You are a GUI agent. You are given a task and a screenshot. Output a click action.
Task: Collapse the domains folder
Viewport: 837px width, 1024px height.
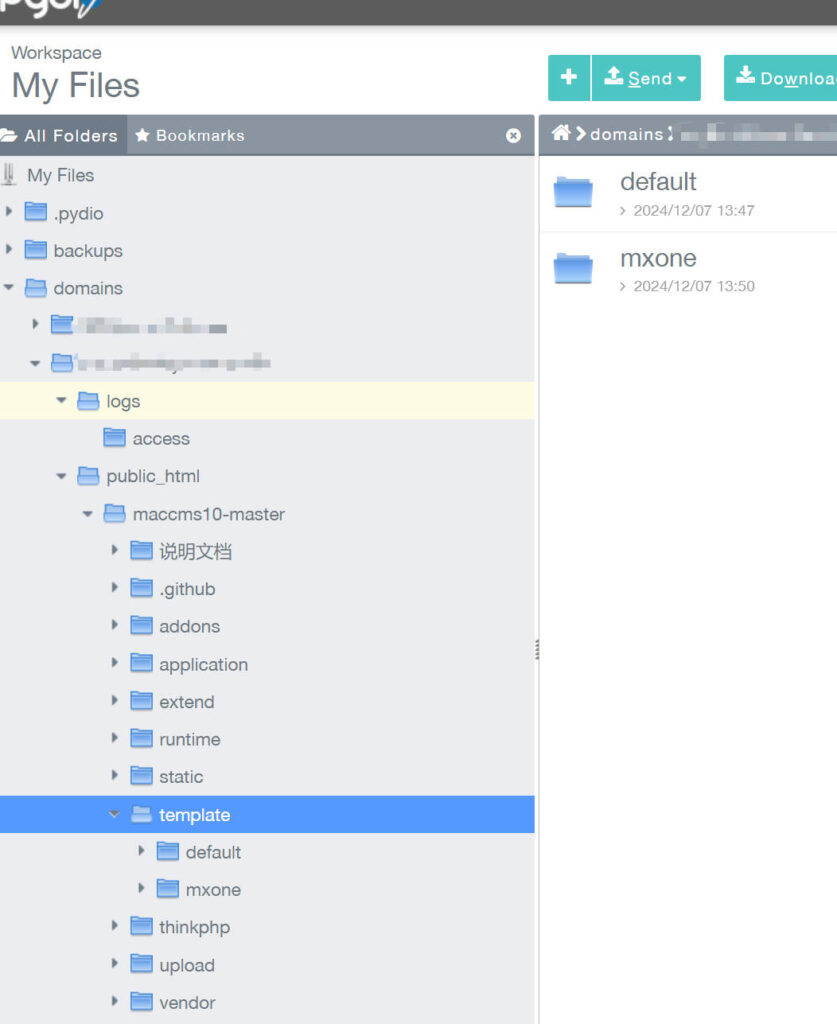(10, 288)
